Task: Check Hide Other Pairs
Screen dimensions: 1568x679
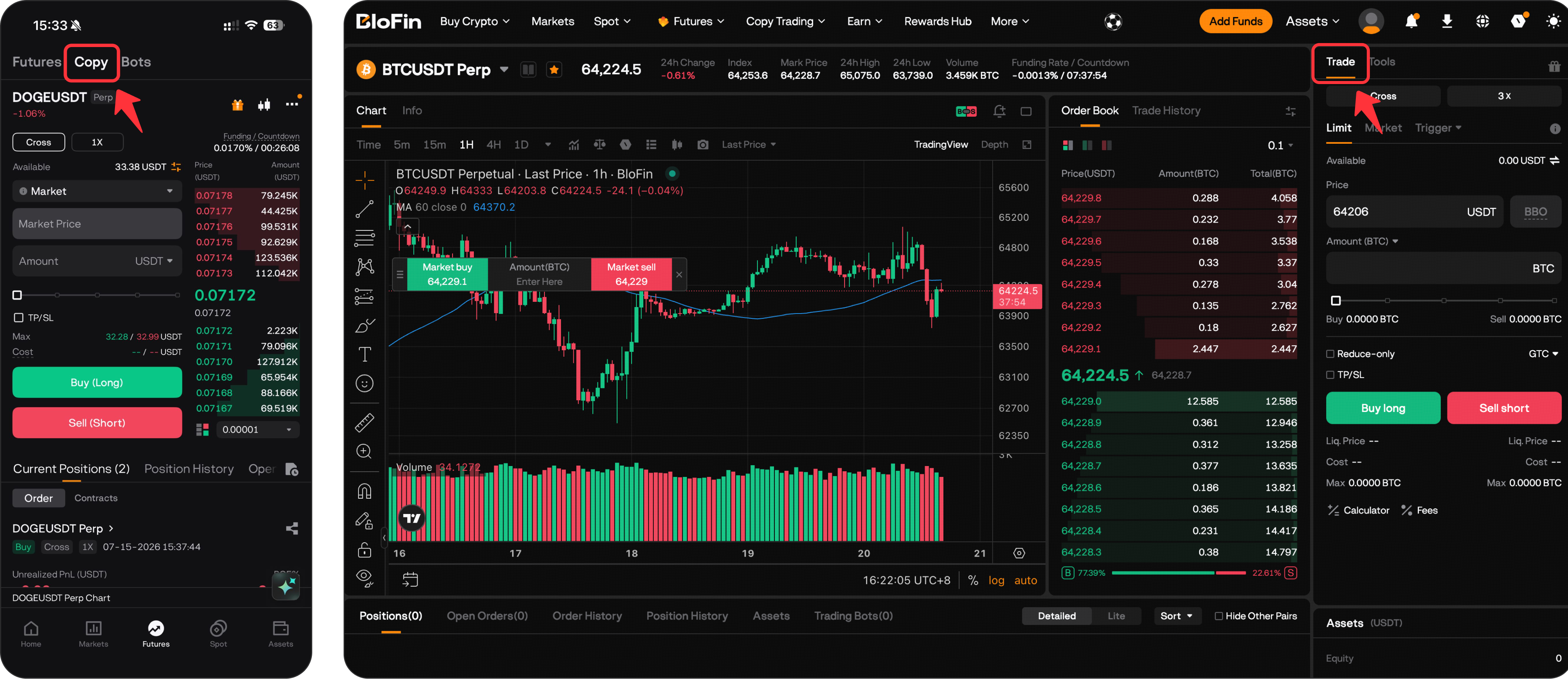Action: coord(1219,616)
